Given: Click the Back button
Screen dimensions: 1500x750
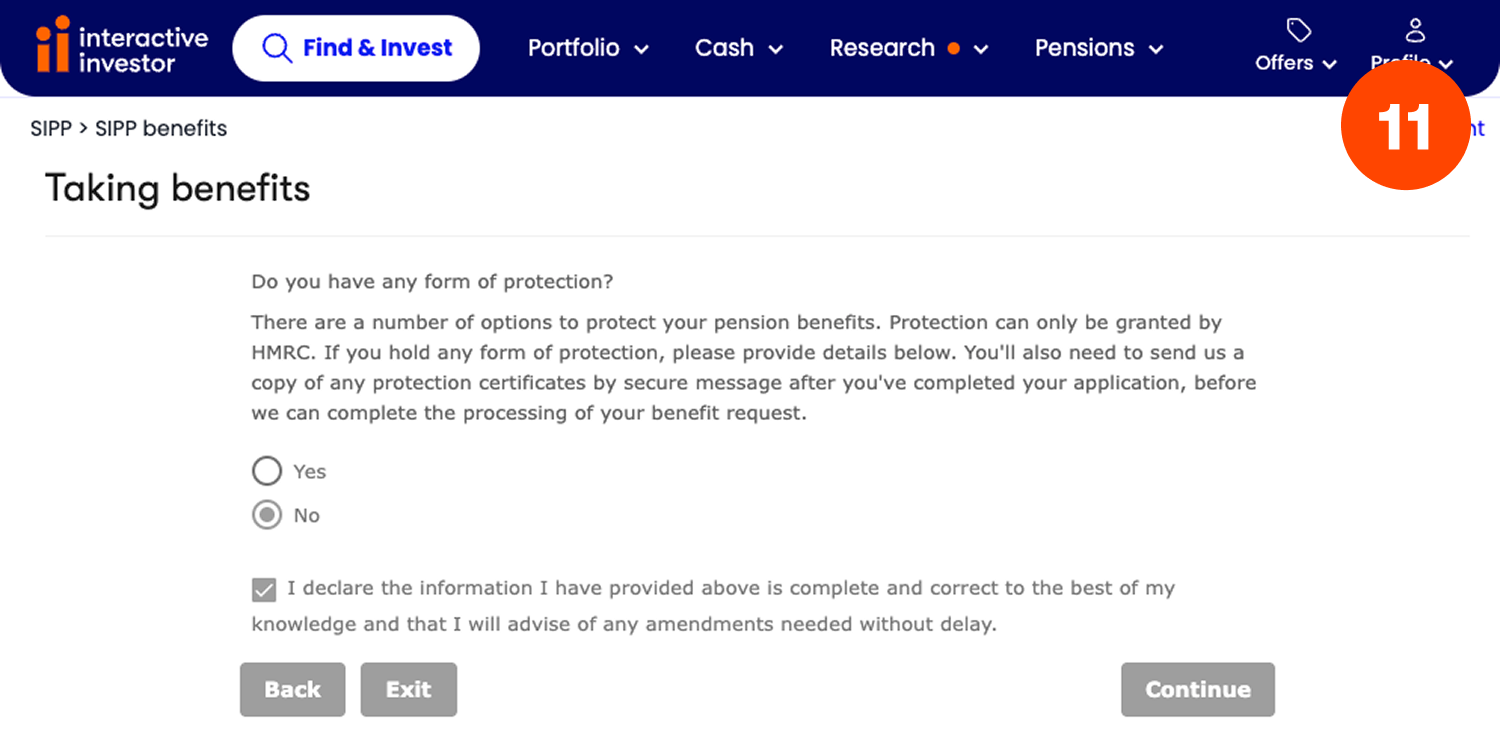Looking at the screenshot, I should pyautogui.click(x=292, y=689).
